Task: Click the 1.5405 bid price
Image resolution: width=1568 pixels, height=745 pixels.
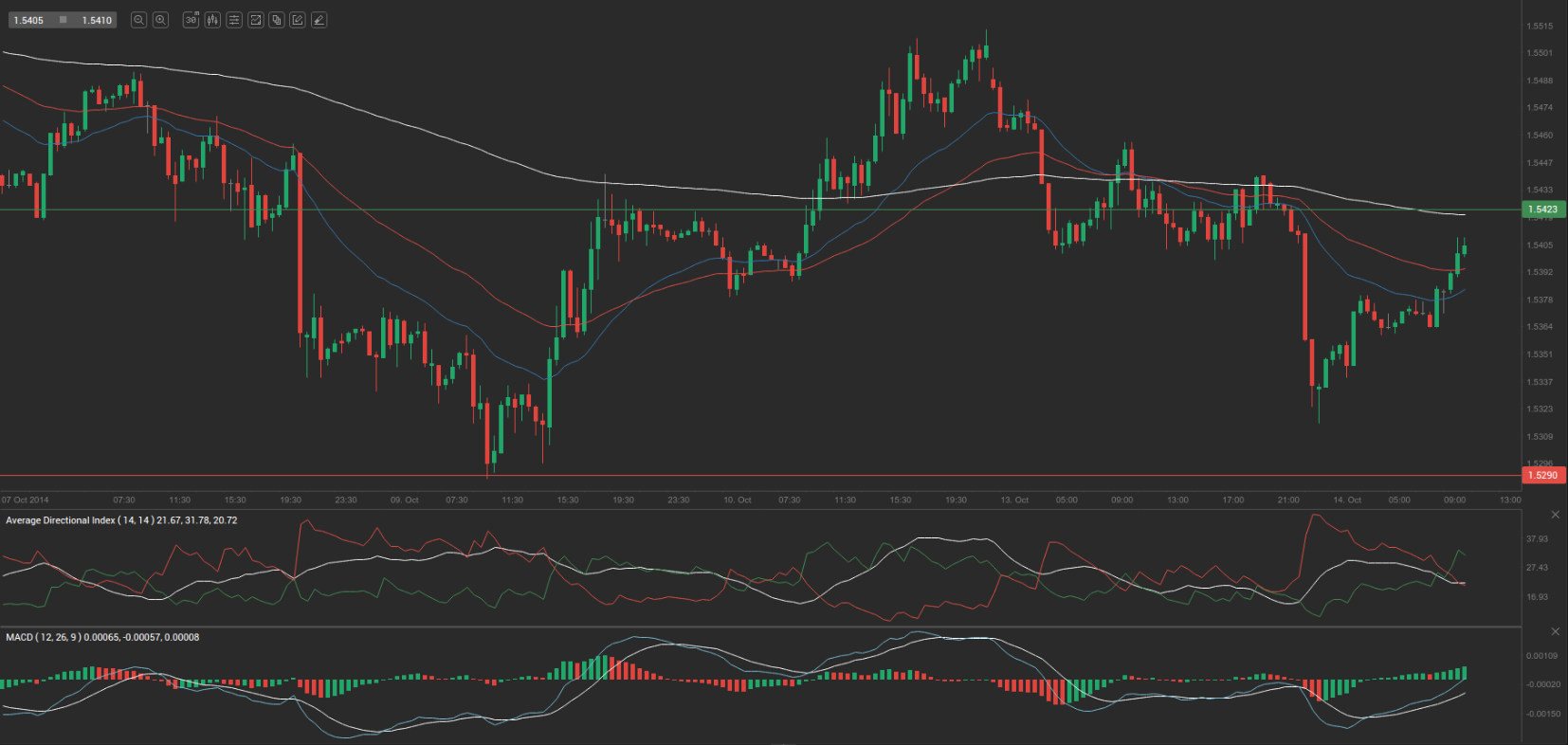Action: pyautogui.click(x=28, y=20)
